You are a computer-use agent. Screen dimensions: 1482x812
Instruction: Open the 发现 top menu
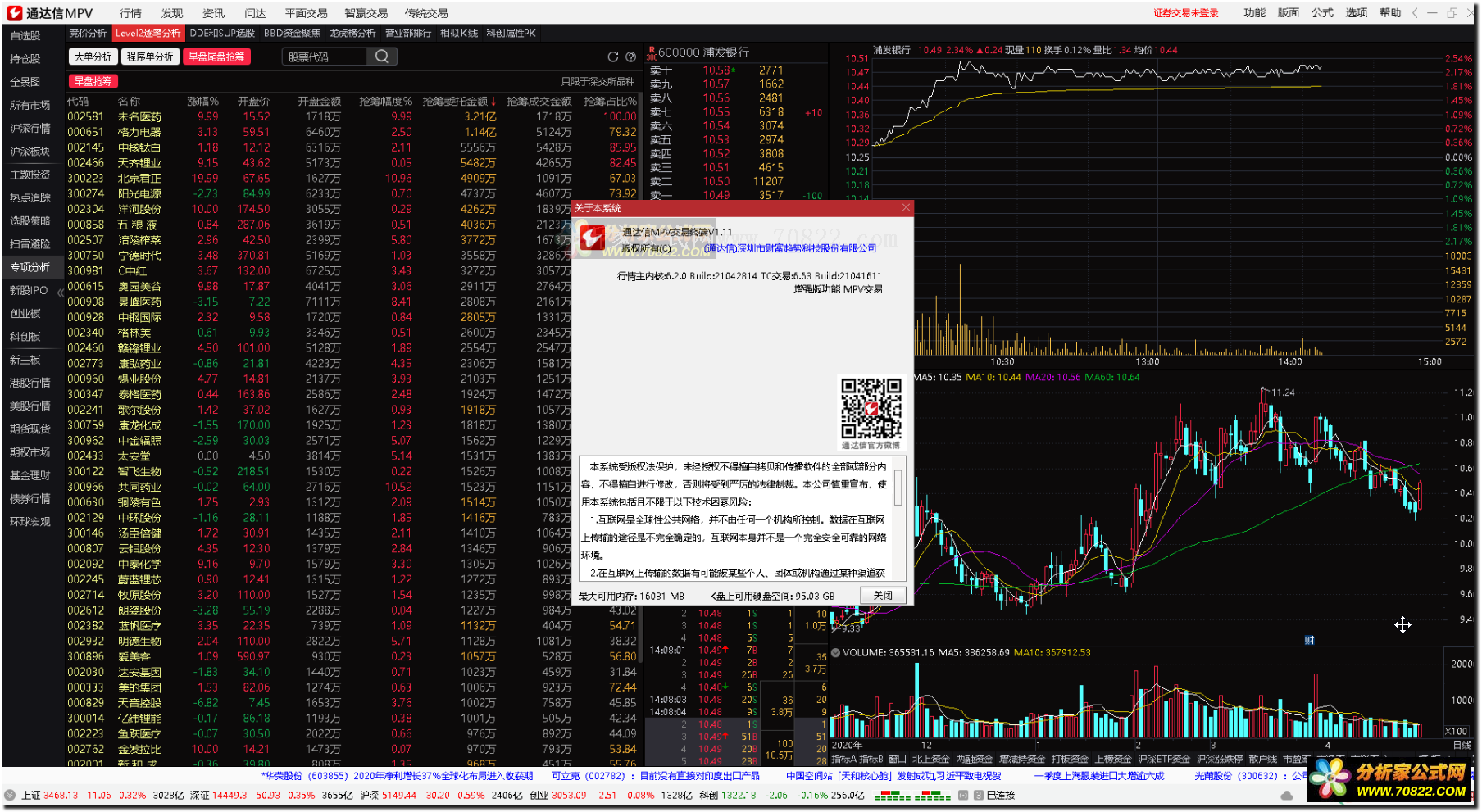(x=172, y=13)
